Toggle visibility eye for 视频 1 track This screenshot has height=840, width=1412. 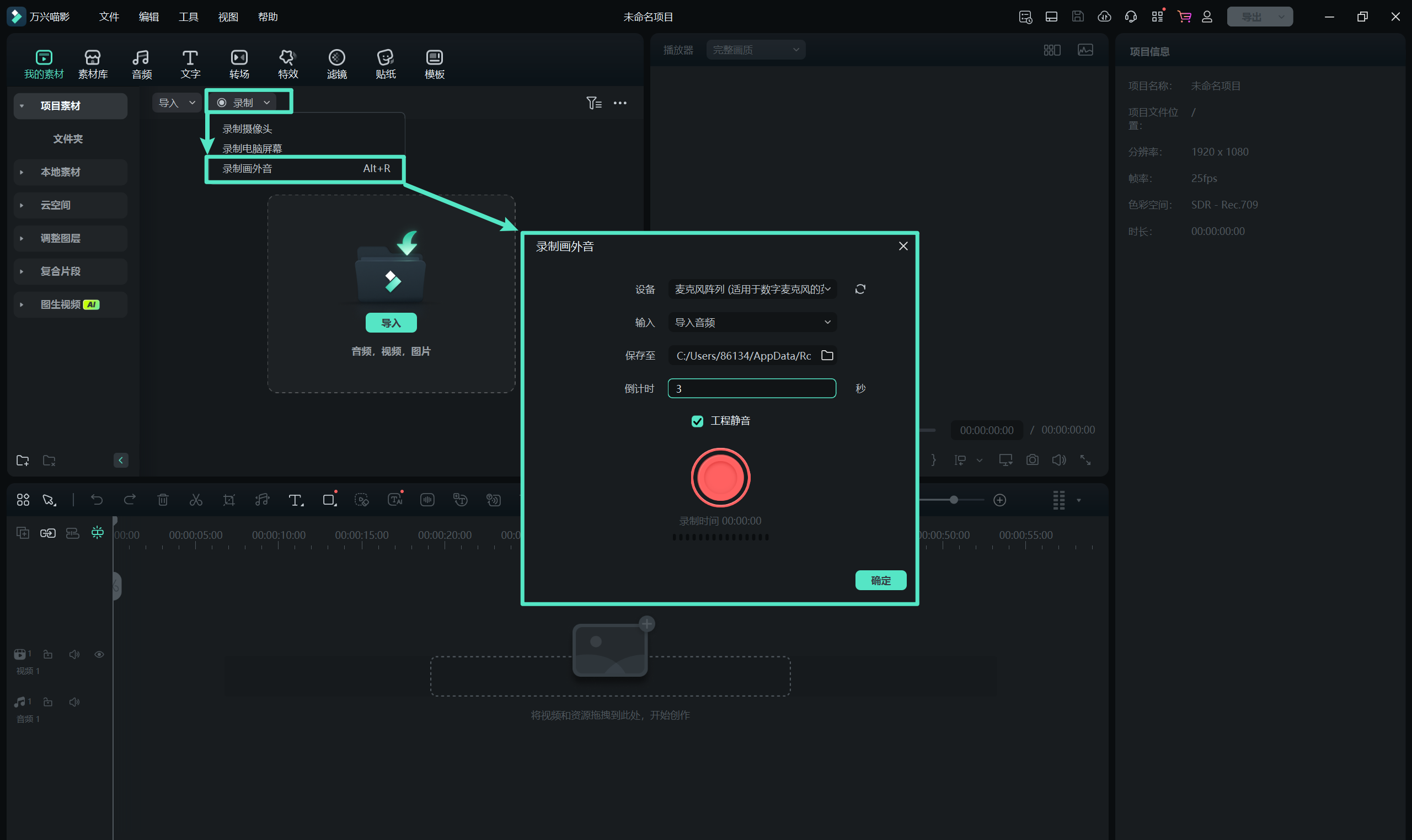tap(99, 654)
